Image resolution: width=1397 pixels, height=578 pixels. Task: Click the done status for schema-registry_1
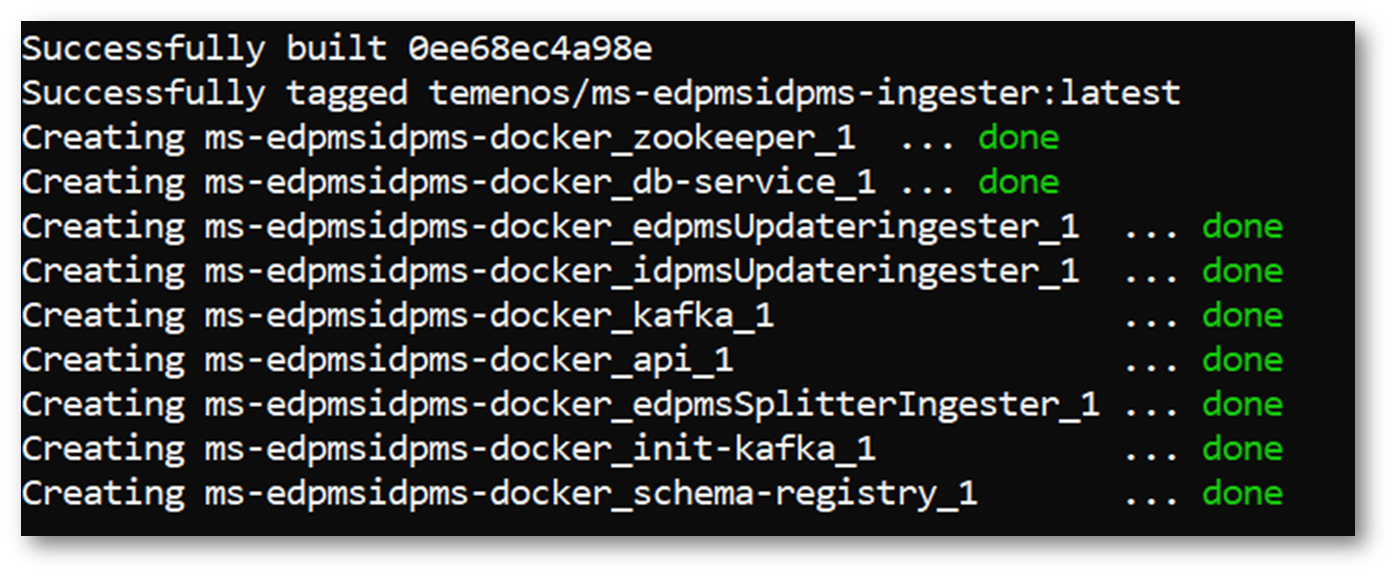pyautogui.click(x=1242, y=494)
